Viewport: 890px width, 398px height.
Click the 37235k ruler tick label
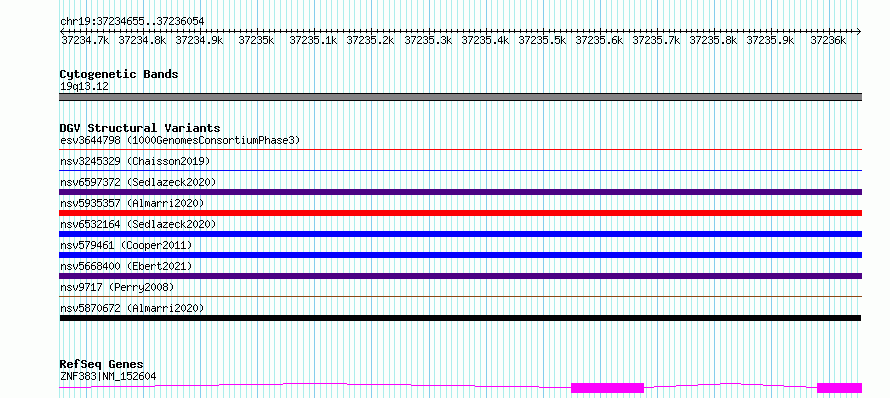coord(257,41)
